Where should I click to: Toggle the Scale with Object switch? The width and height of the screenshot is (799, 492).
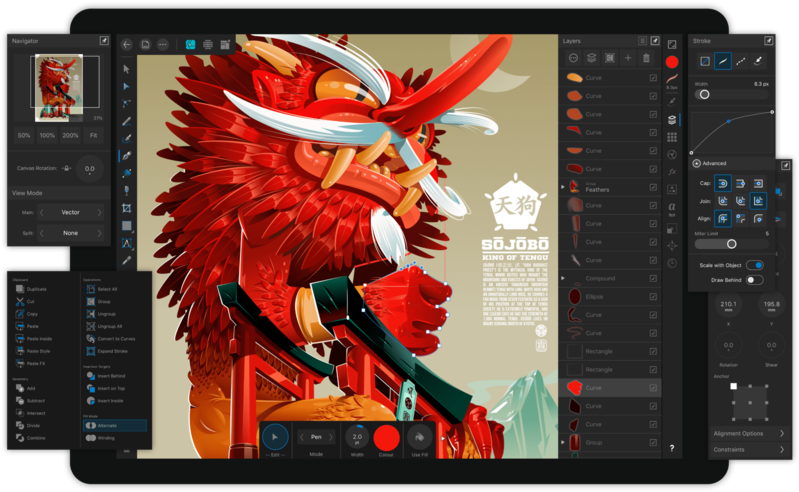click(x=755, y=265)
